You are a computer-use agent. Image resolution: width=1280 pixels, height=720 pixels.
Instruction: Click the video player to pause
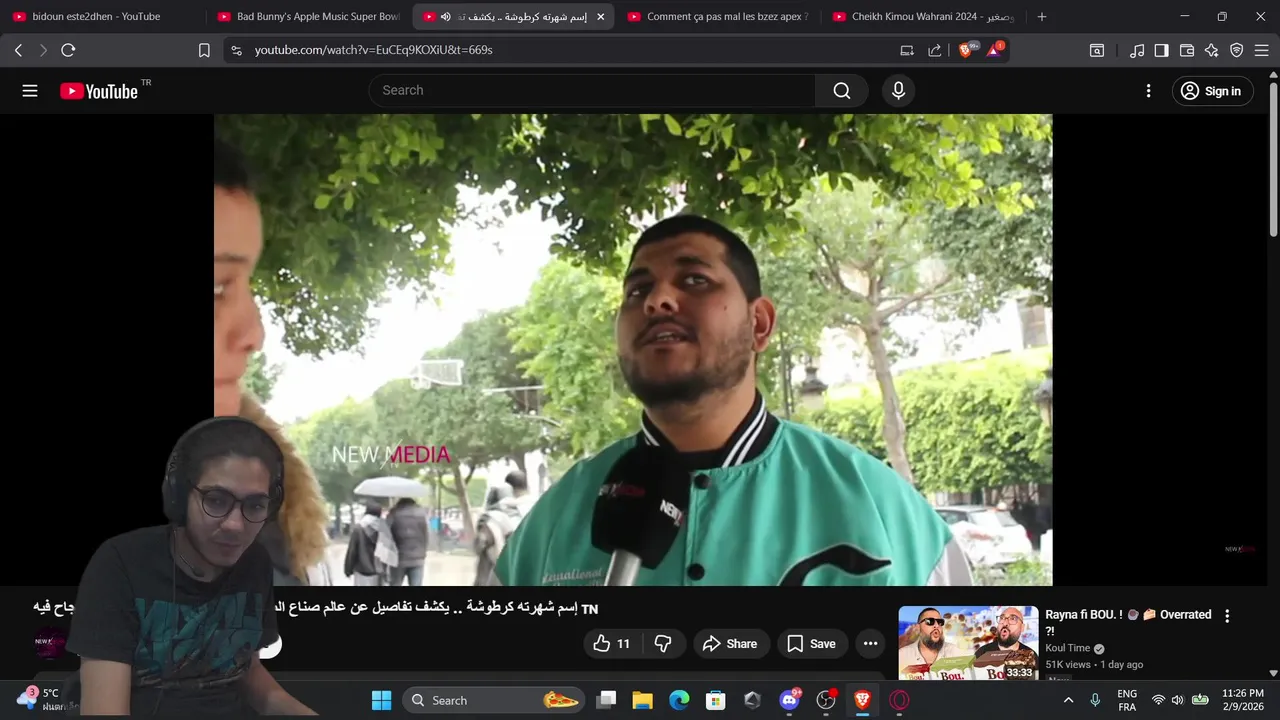633,350
